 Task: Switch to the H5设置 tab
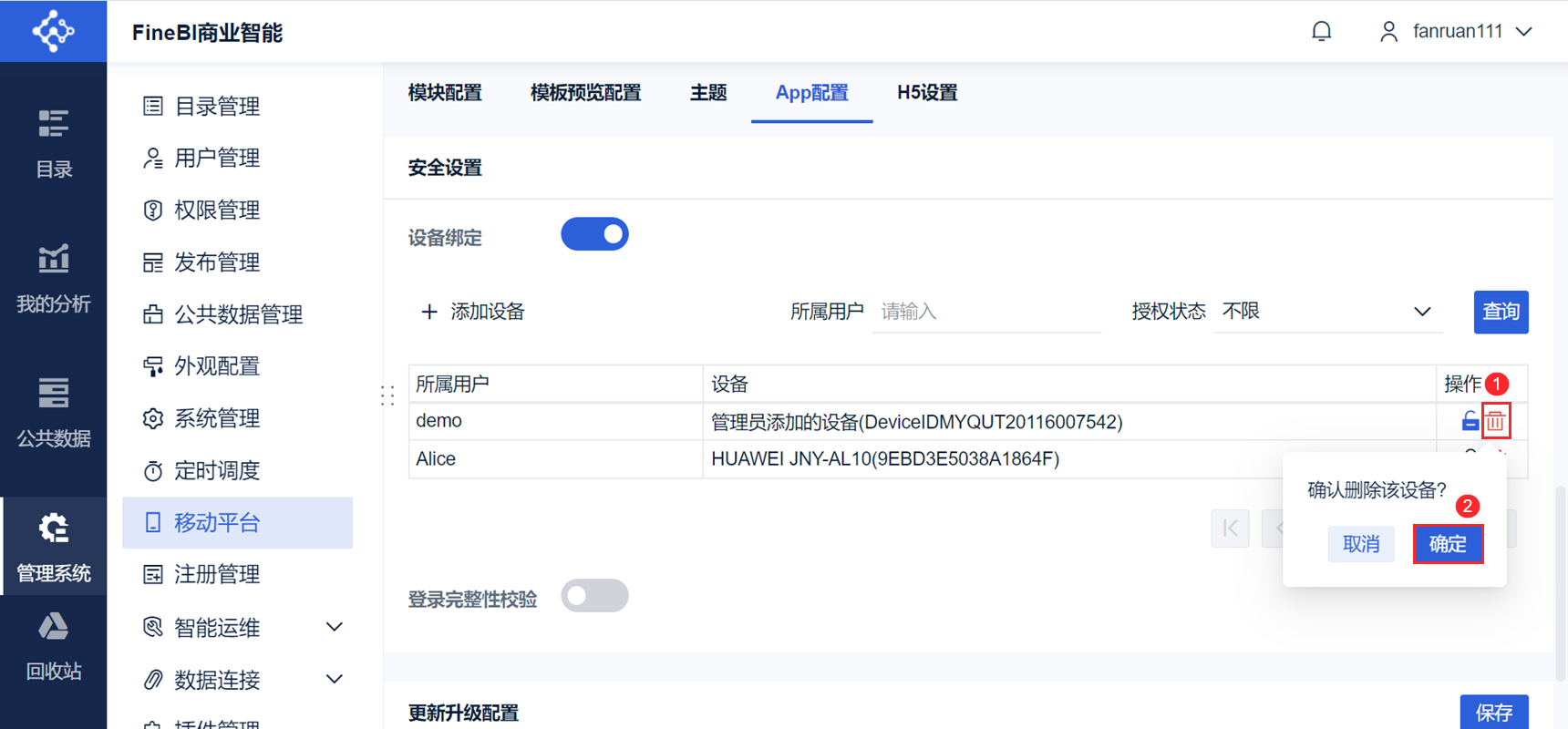(927, 93)
